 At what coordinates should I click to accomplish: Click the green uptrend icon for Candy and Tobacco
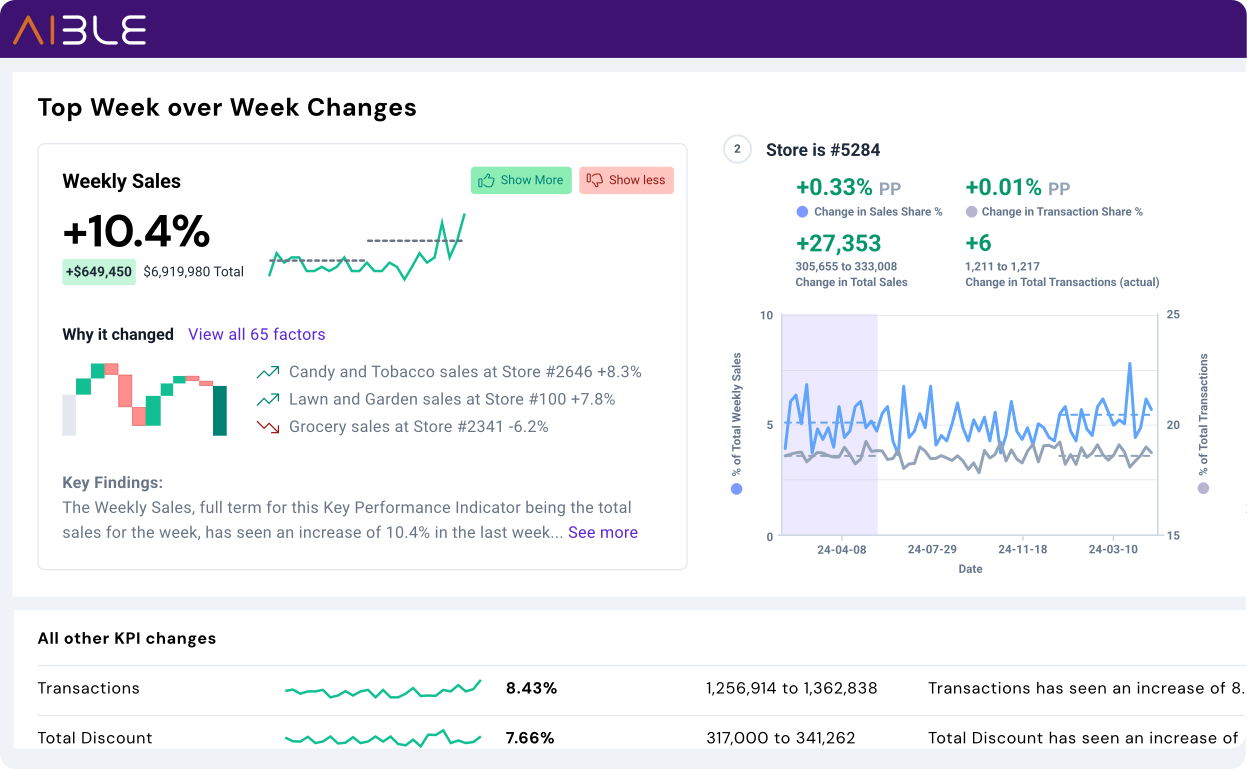[267, 372]
